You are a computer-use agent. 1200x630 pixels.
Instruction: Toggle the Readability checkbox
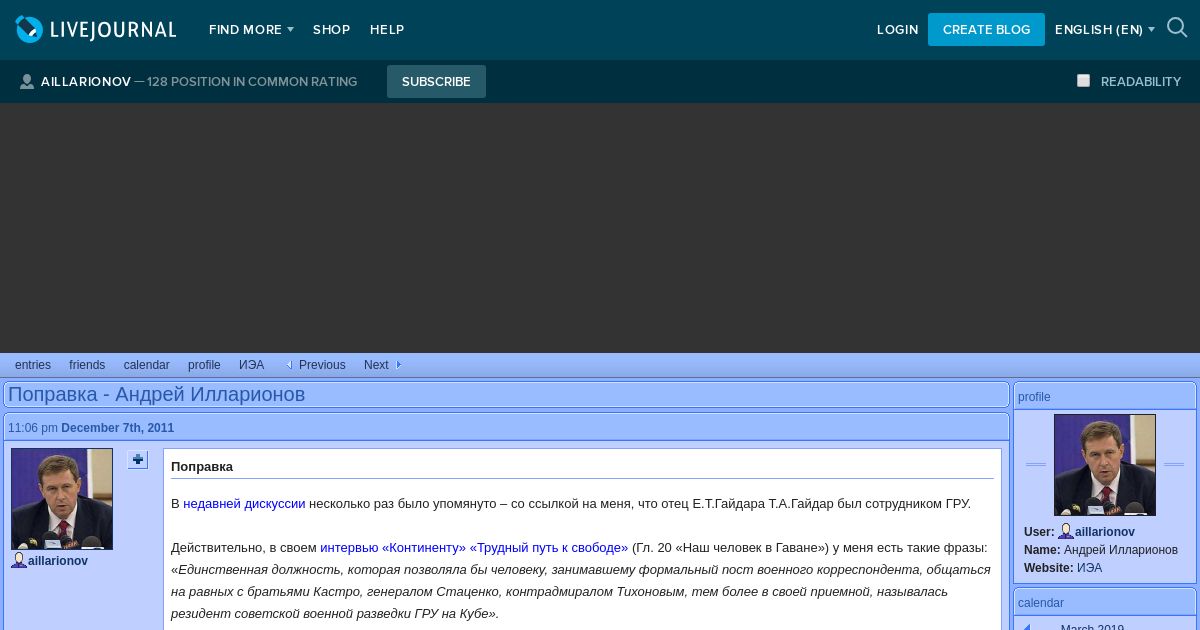tap(1083, 81)
